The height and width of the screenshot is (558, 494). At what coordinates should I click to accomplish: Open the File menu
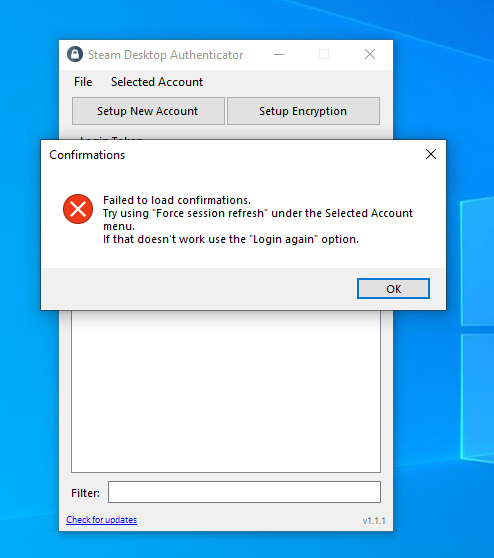tap(83, 82)
